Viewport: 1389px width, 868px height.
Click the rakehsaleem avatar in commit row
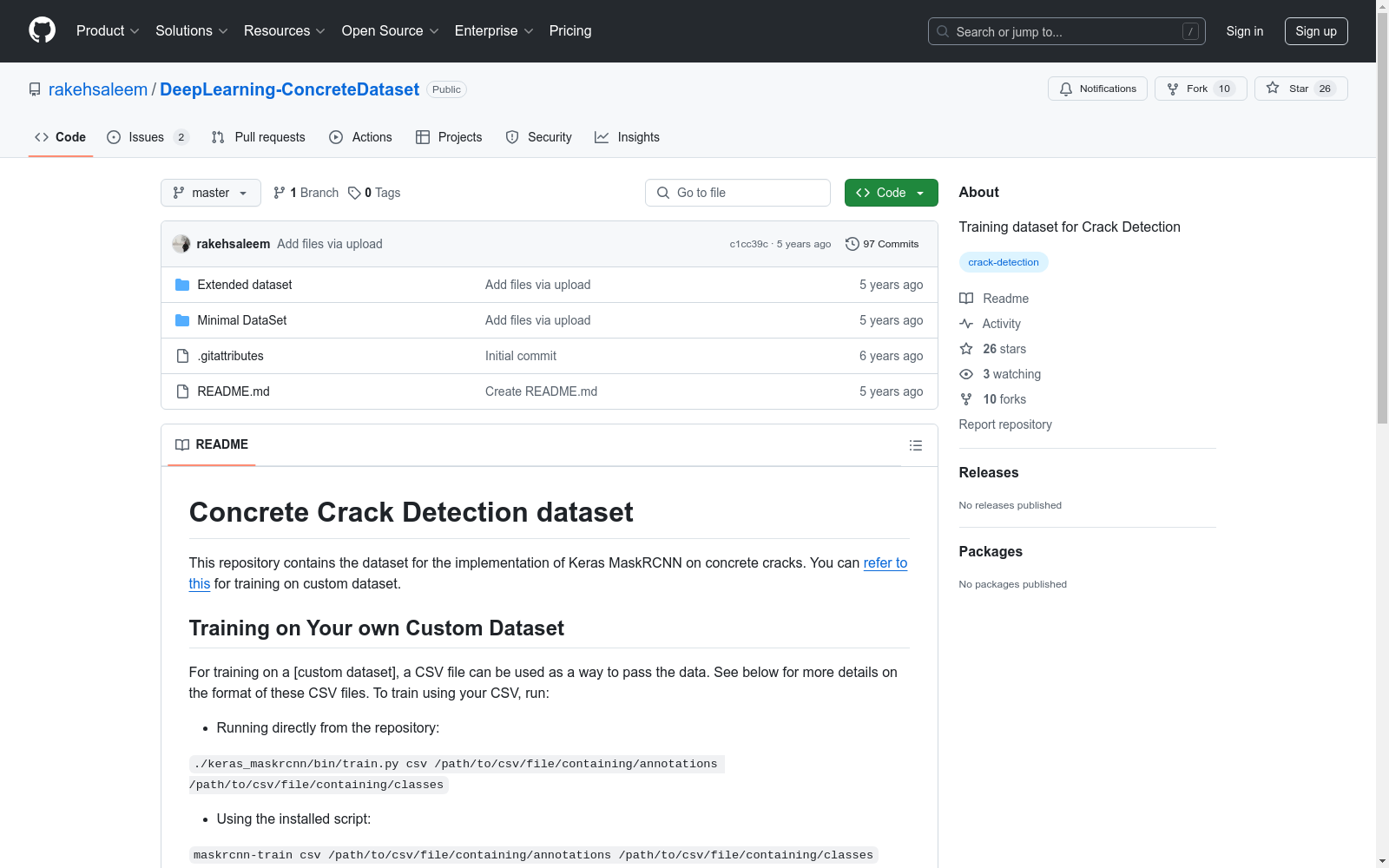click(181, 244)
